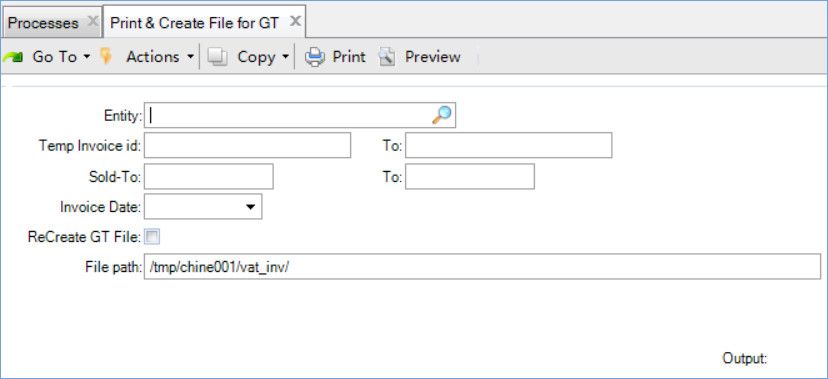
Task: Expand the Actions dropdown arrow
Action: pos(190,57)
